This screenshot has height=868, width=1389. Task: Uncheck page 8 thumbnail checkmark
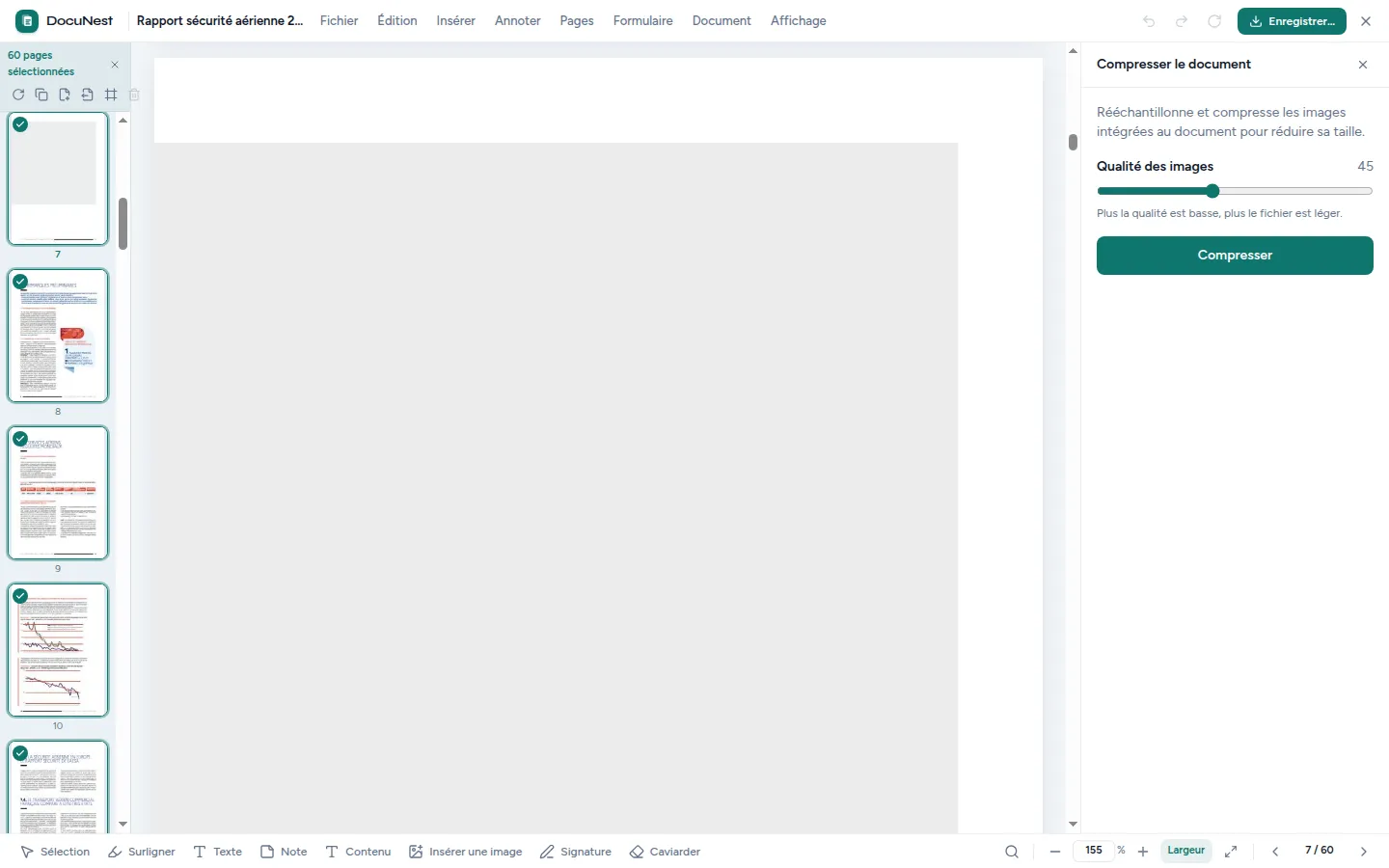(x=20, y=282)
